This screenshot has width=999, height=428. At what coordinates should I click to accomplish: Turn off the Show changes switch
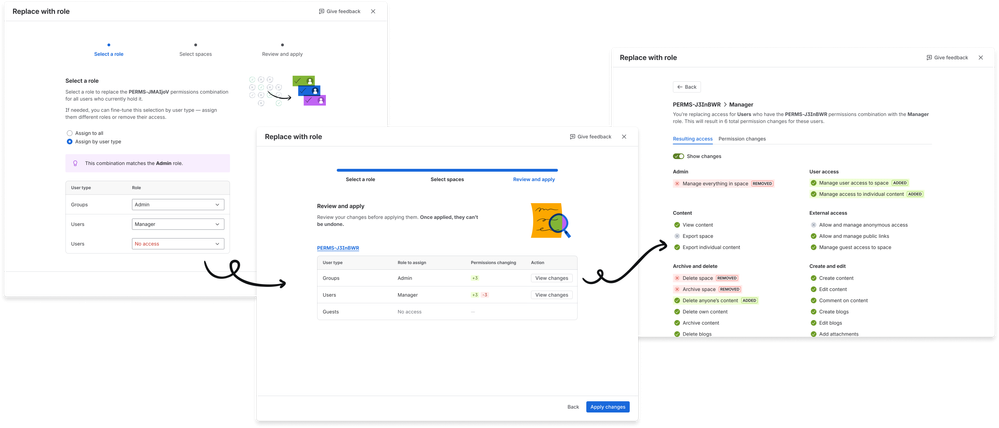click(x=679, y=156)
